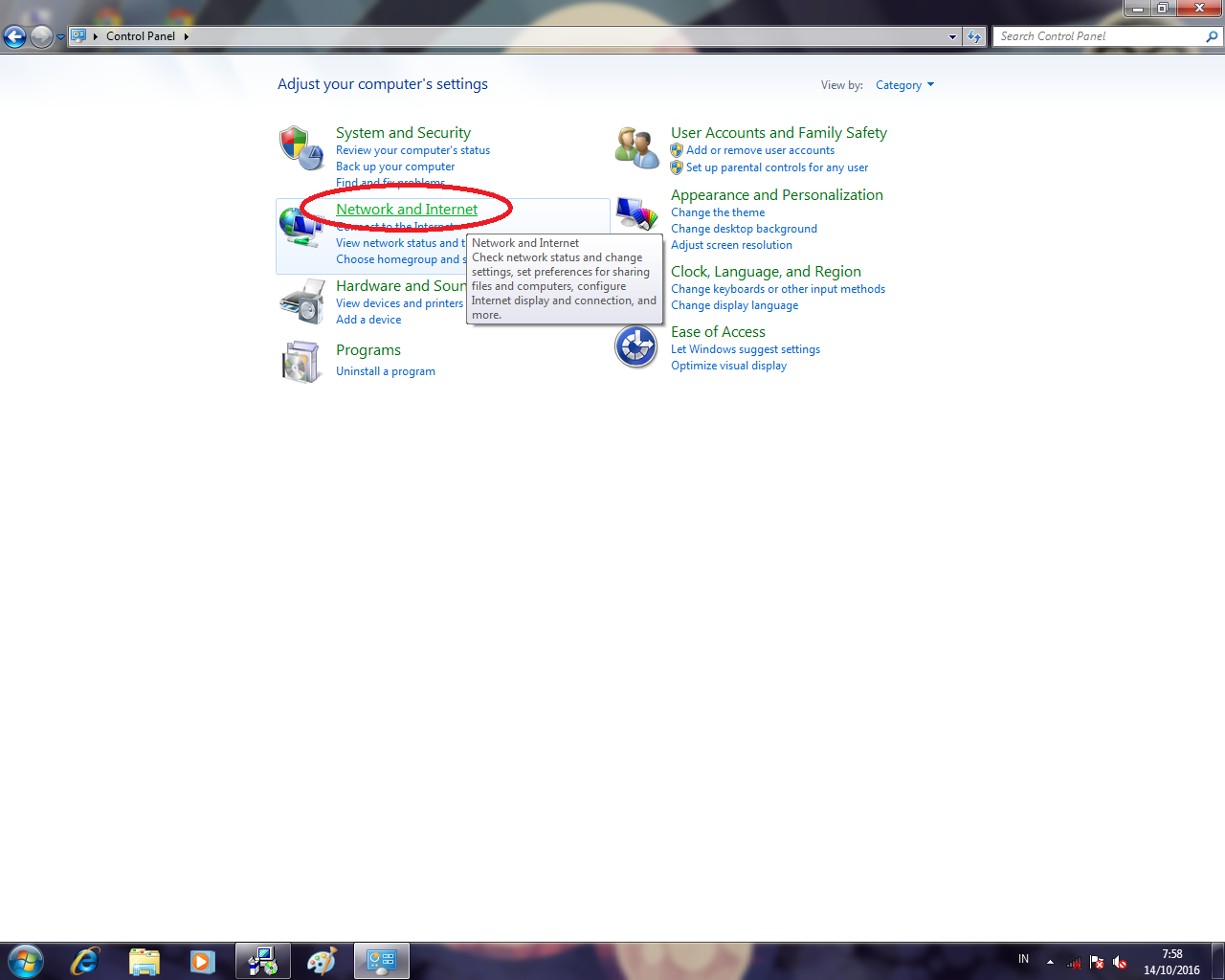Screen dimensions: 1225x980
Task: Open Change desktop background
Action: tap(744, 229)
